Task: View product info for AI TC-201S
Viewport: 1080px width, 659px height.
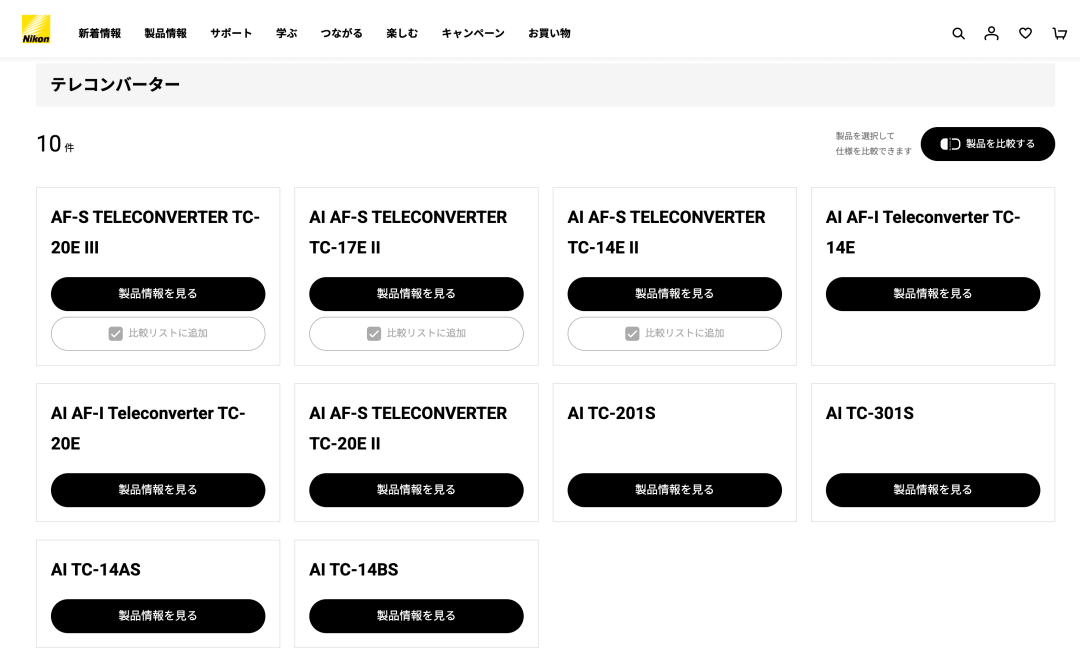Action: coord(674,490)
